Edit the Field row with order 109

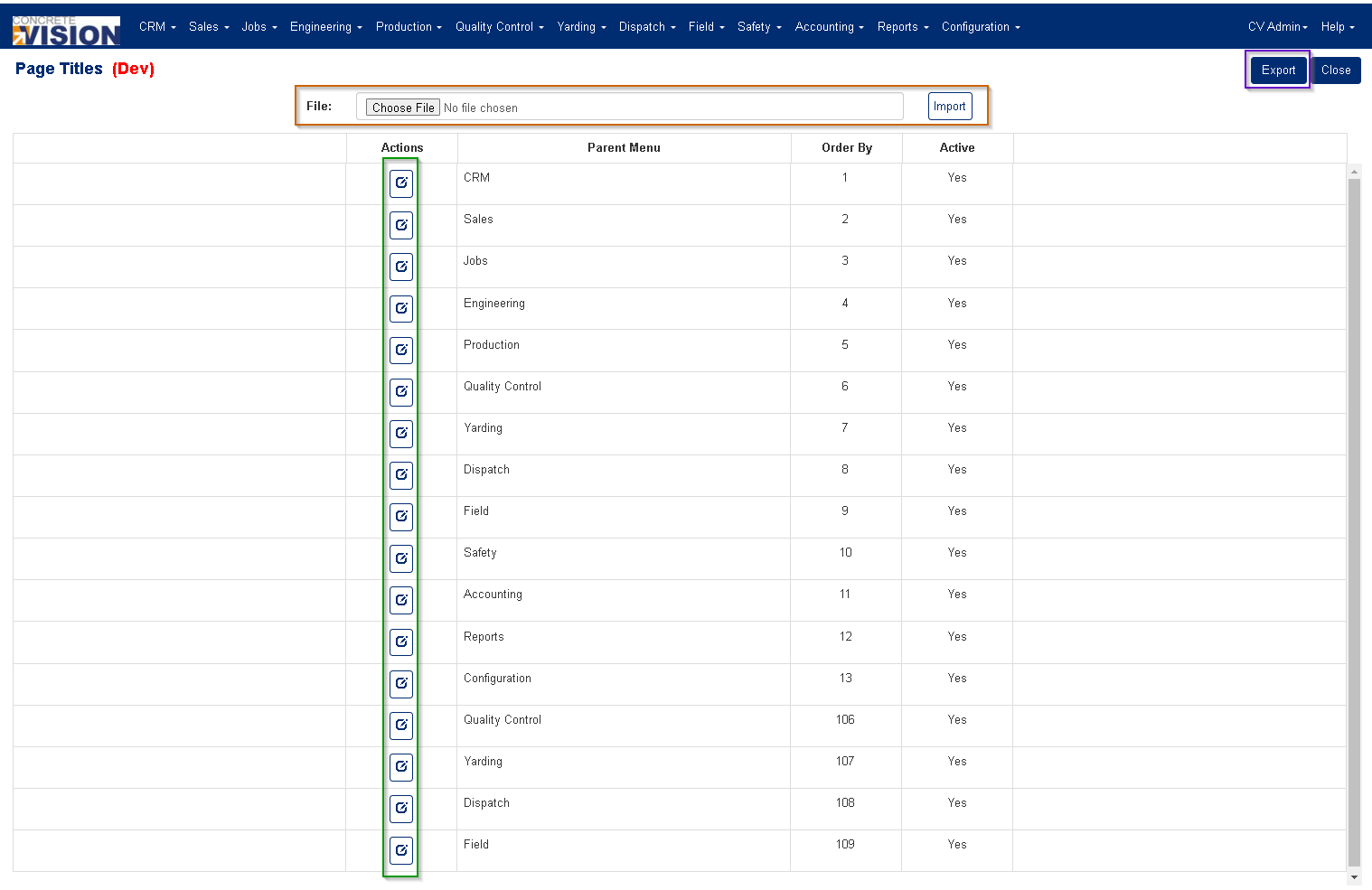pos(401,850)
